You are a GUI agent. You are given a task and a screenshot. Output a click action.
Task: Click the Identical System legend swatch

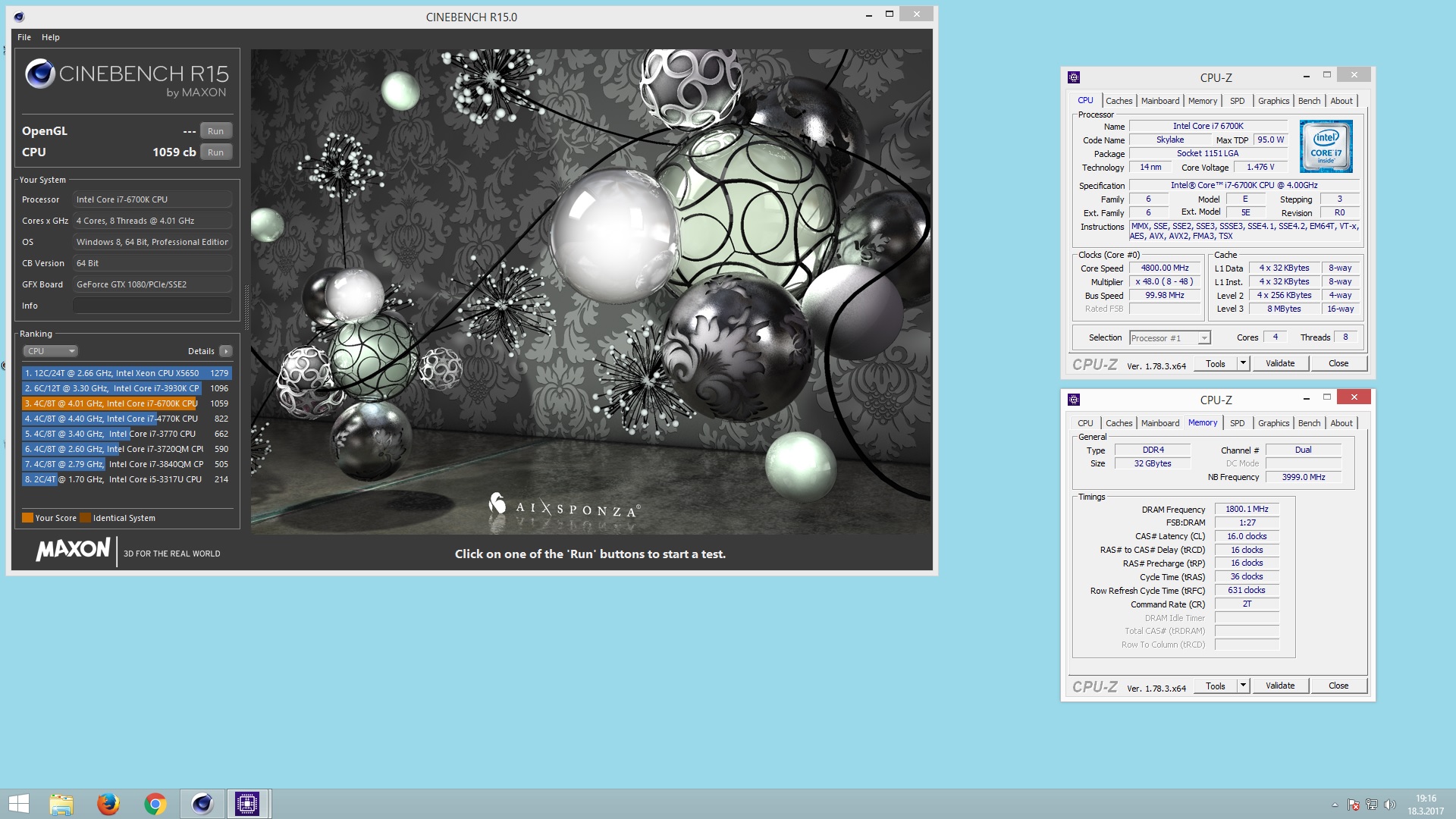pyautogui.click(x=85, y=518)
